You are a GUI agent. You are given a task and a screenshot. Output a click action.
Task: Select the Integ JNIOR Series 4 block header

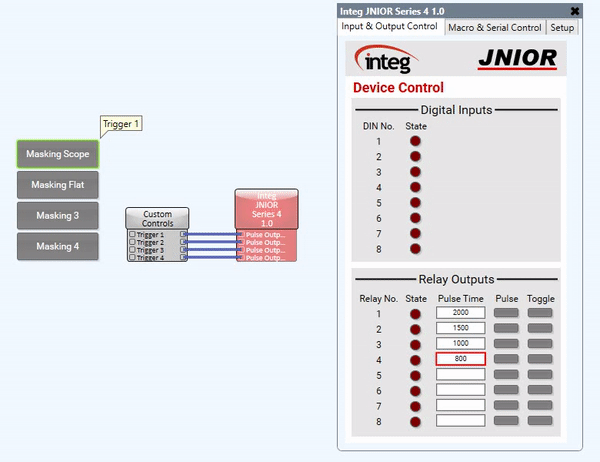point(267,209)
